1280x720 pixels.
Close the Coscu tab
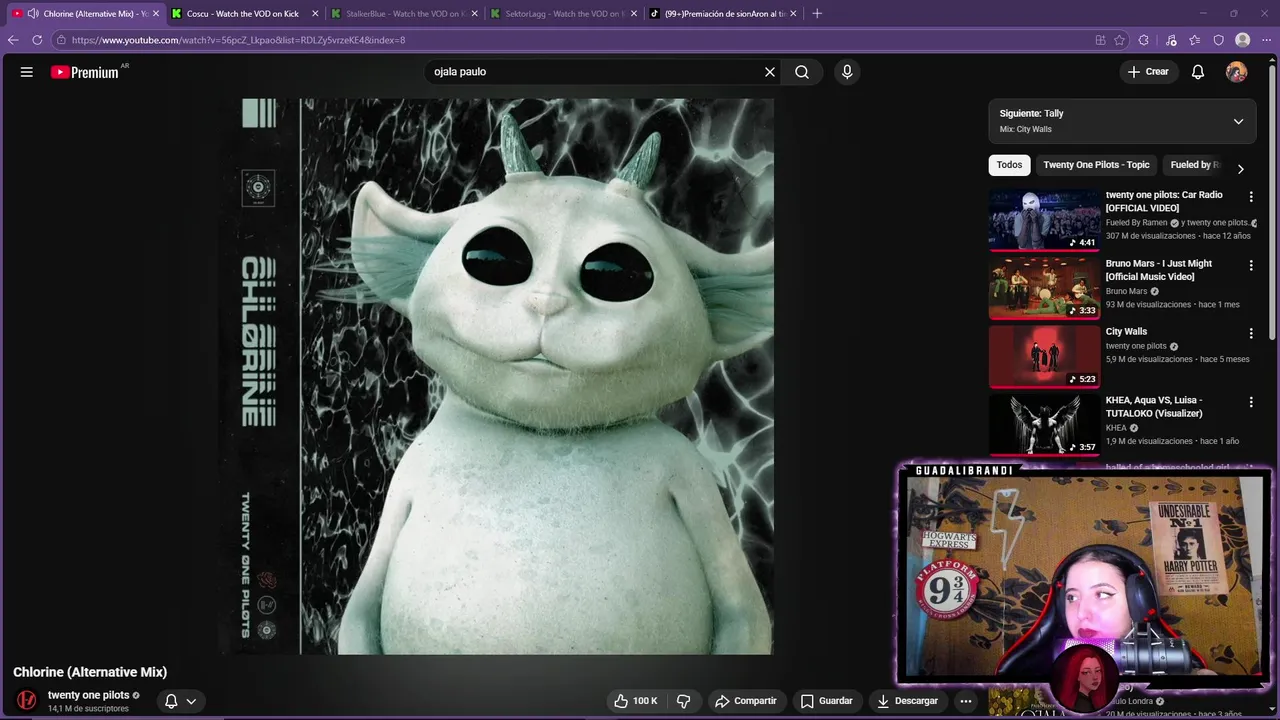(315, 14)
